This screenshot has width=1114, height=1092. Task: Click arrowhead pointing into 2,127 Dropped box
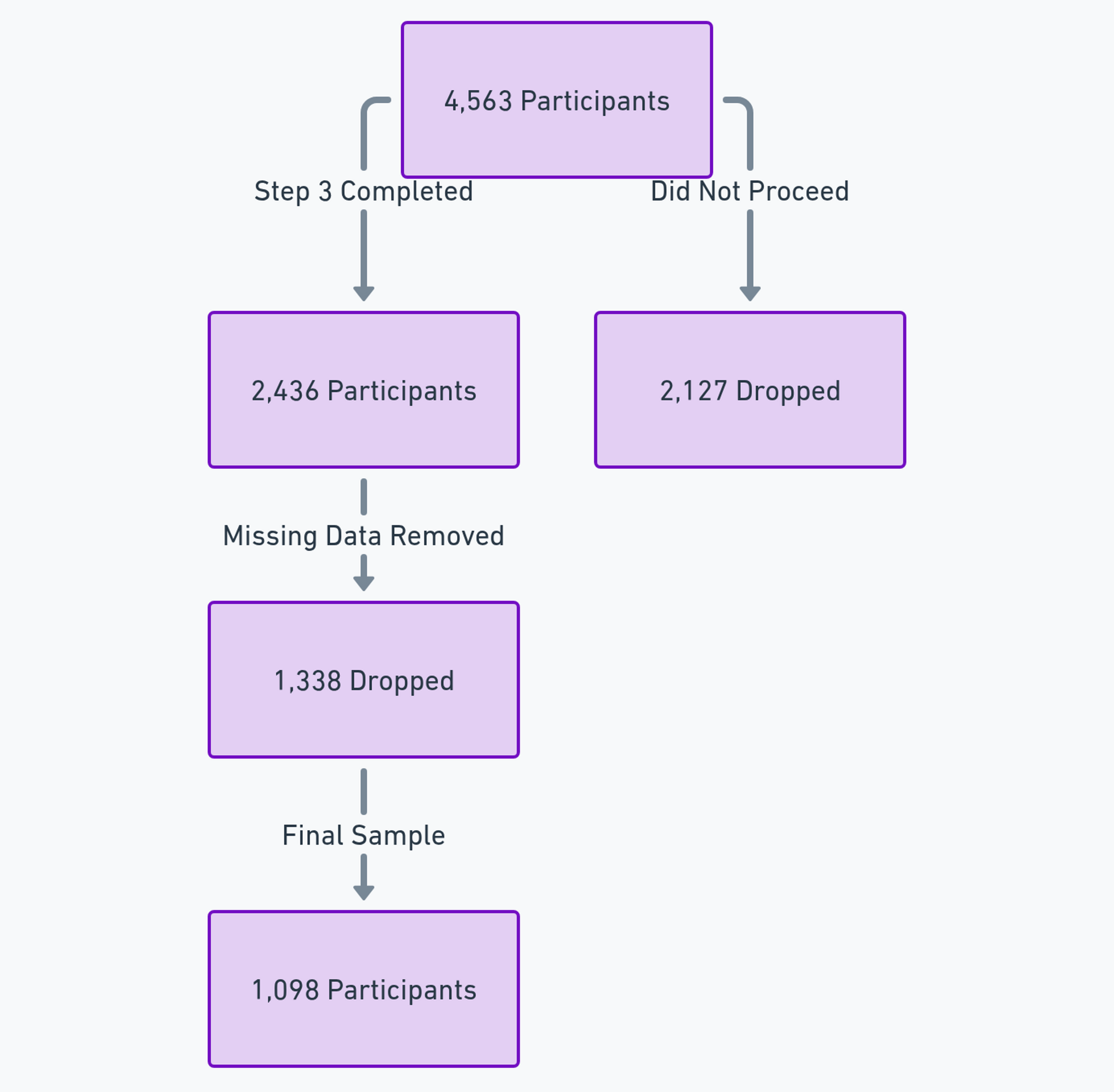point(750,293)
